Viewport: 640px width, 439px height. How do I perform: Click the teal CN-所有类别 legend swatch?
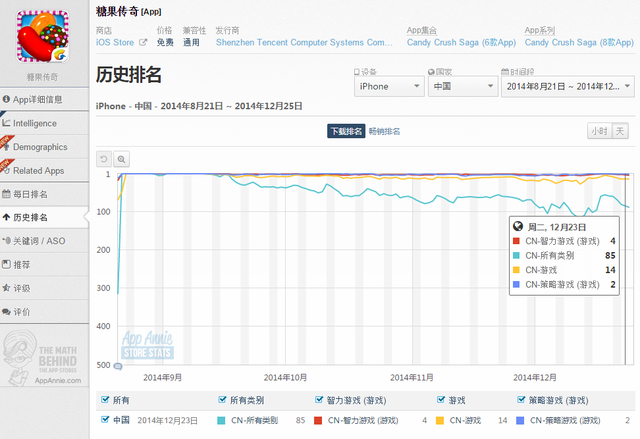coord(221,420)
